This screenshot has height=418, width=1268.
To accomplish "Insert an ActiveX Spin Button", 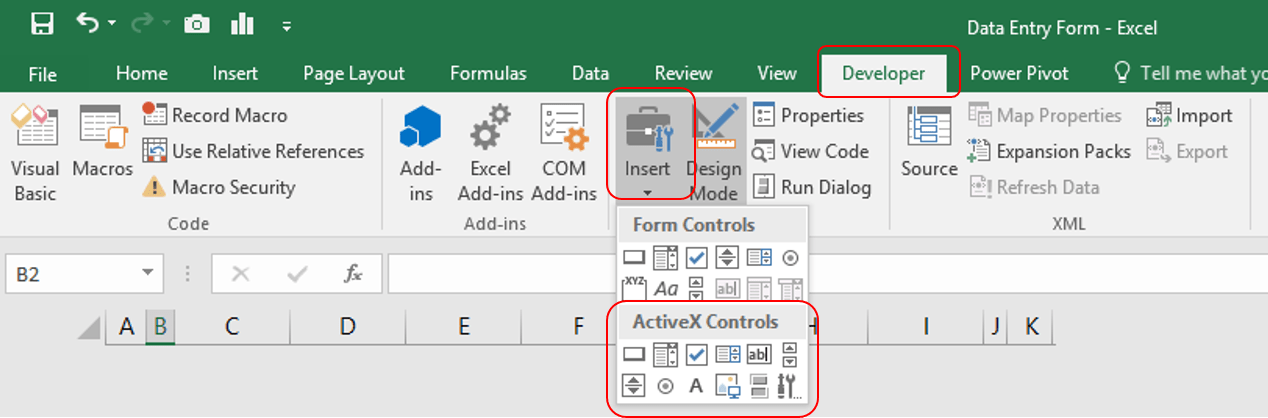I will (x=635, y=385).
